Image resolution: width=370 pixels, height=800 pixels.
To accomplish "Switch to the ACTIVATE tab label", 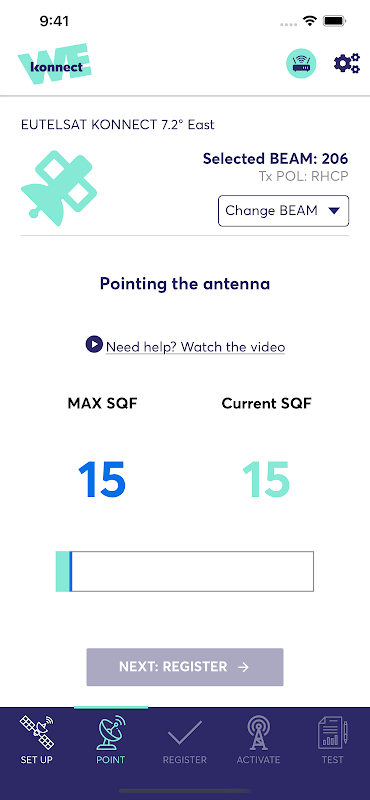I will 258,760.
